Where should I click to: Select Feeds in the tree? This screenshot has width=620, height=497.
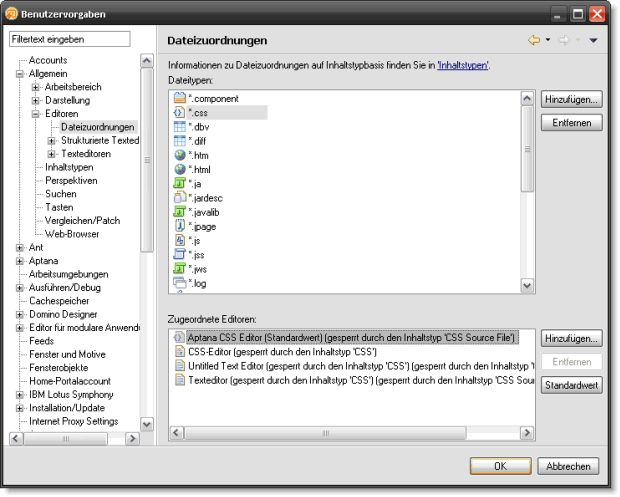pos(41,341)
